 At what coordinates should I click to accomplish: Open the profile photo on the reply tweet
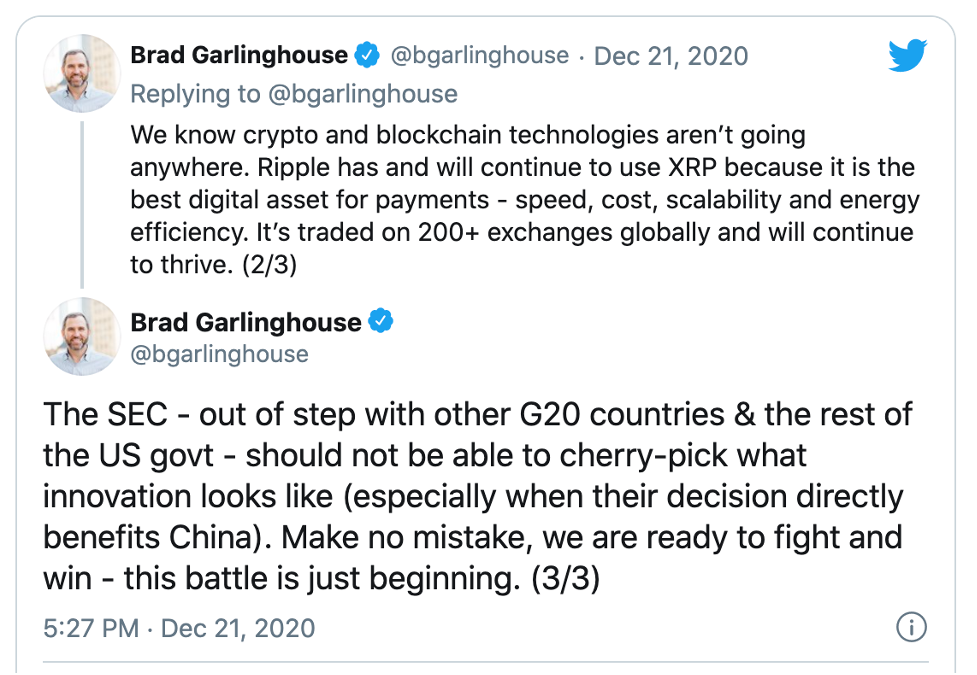pos(82,74)
